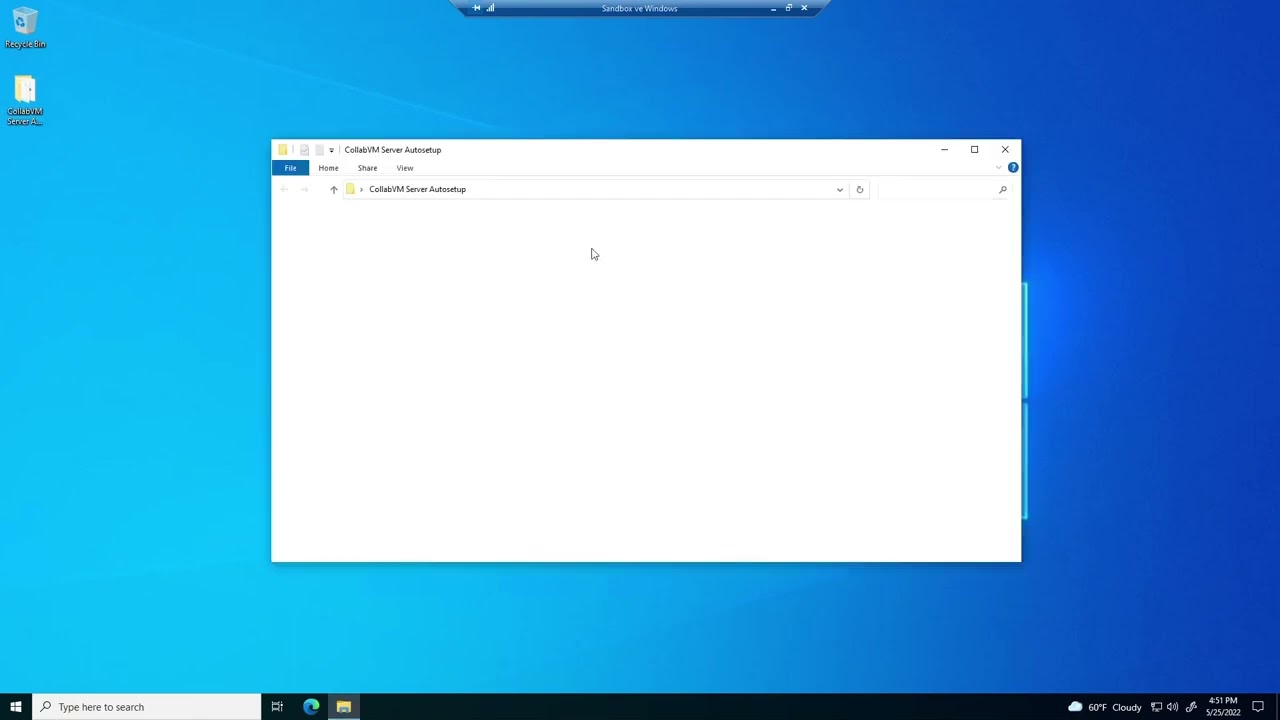Click the search magnifier icon in Explorer
1280x720 pixels.
point(1002,189)
